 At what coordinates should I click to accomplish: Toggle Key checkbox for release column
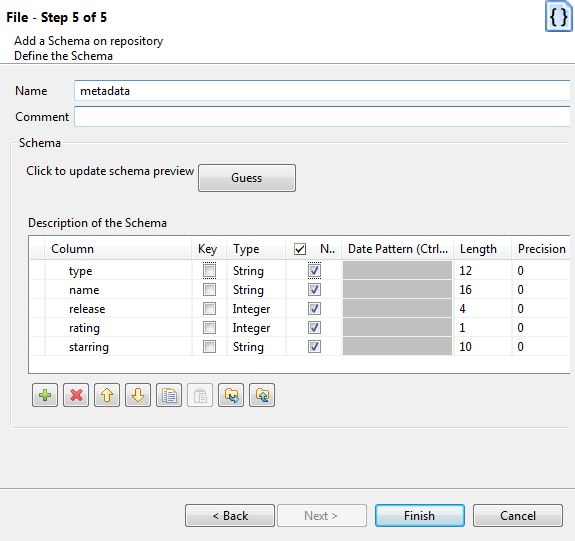click(x=209, y=308)
